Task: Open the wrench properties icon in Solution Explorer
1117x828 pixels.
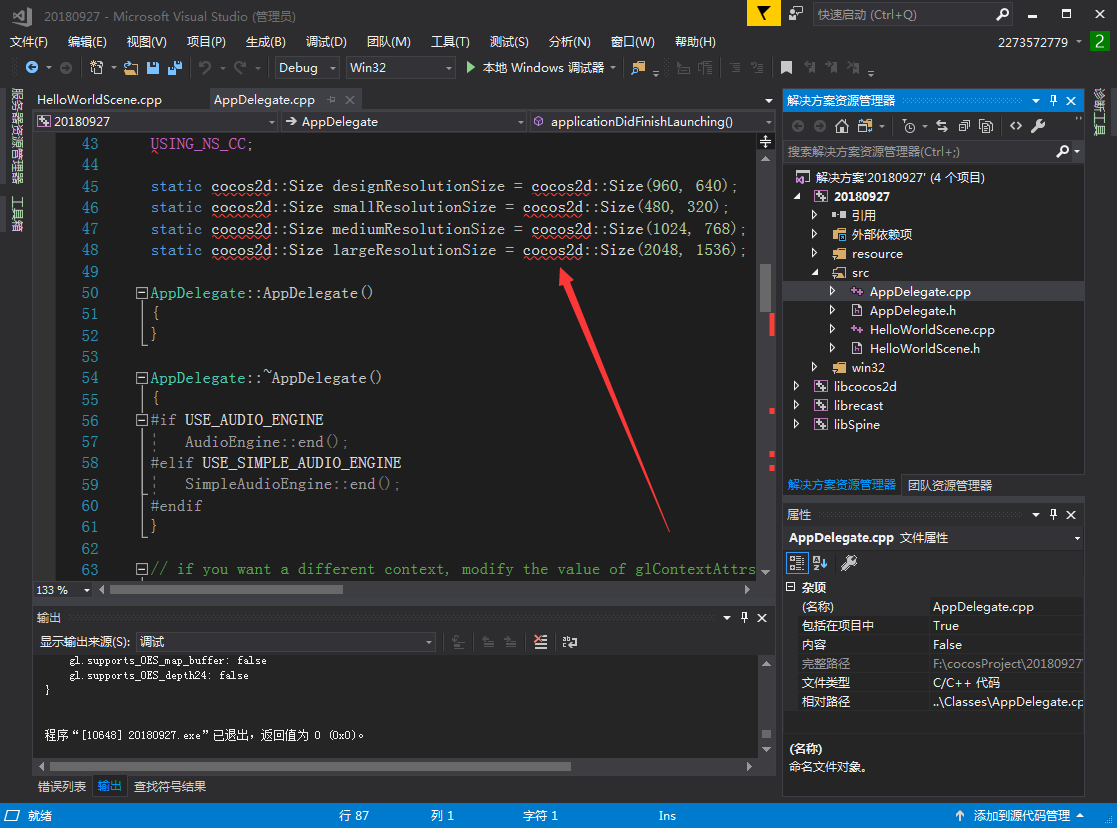Action: pos(1038,126)
